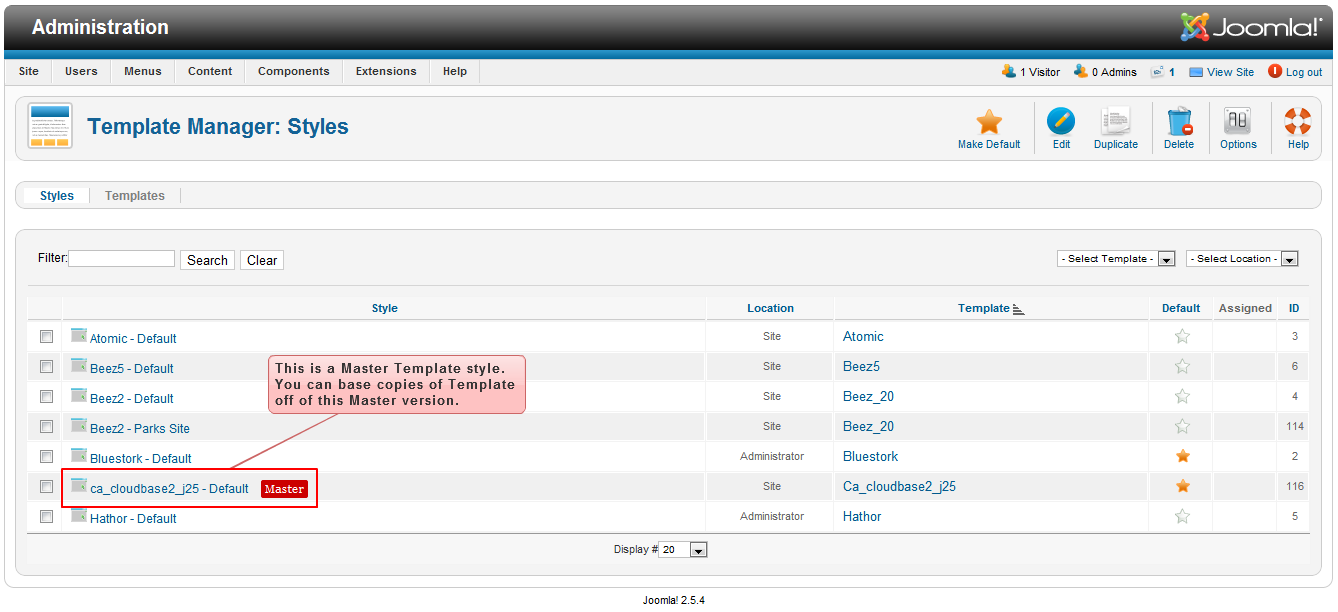The image size is (1338, 612).
Task: Open the Menus menu
Action: pyautogui.click(x=143, y=71)
